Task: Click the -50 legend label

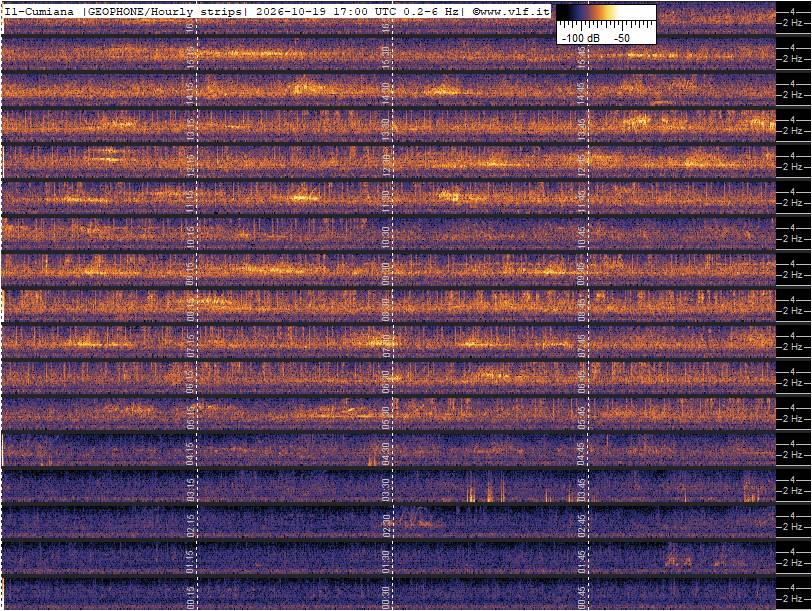Action: [622, 38]
